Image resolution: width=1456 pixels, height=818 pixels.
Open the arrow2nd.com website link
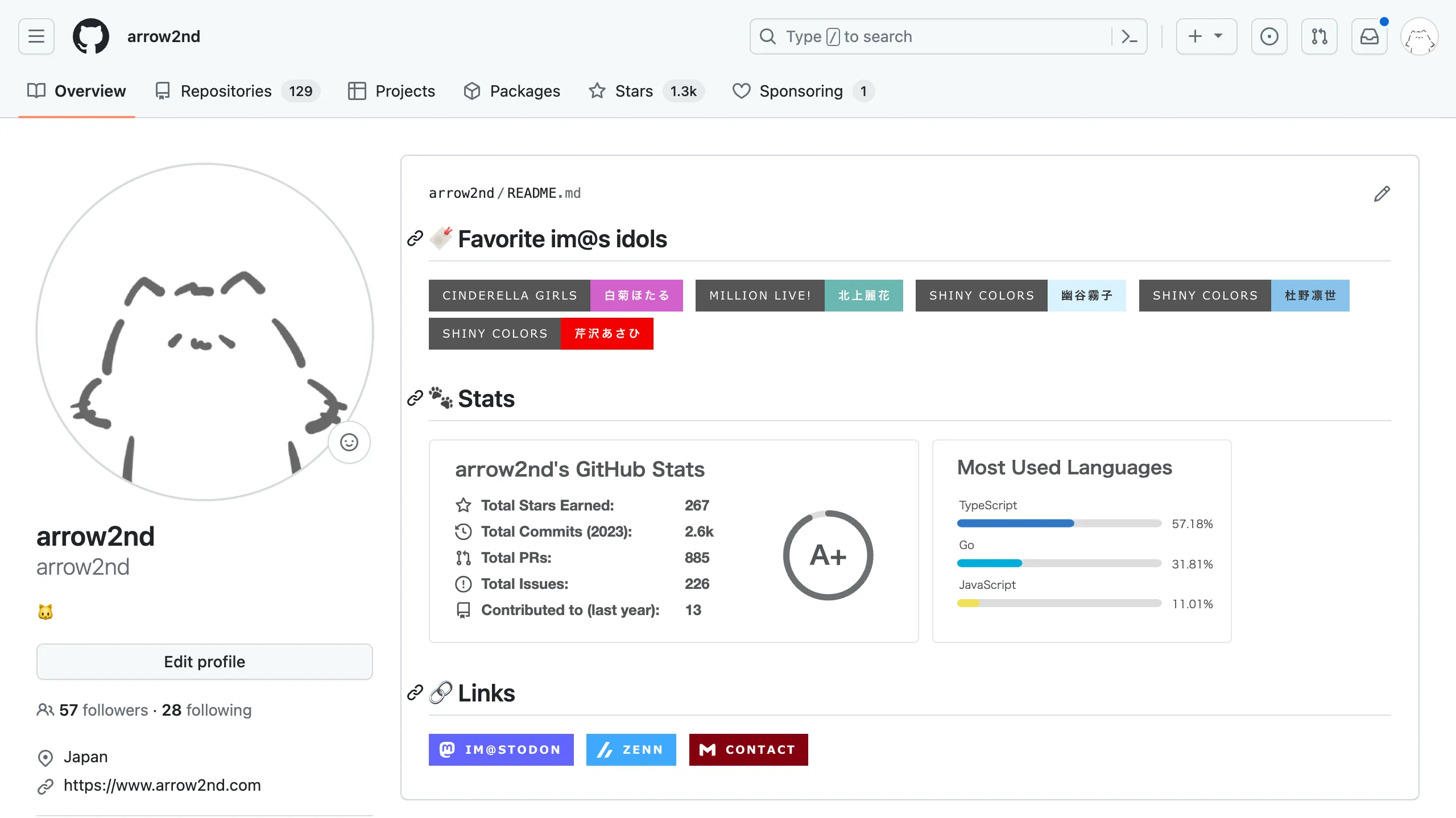click(x=162, y=785)
